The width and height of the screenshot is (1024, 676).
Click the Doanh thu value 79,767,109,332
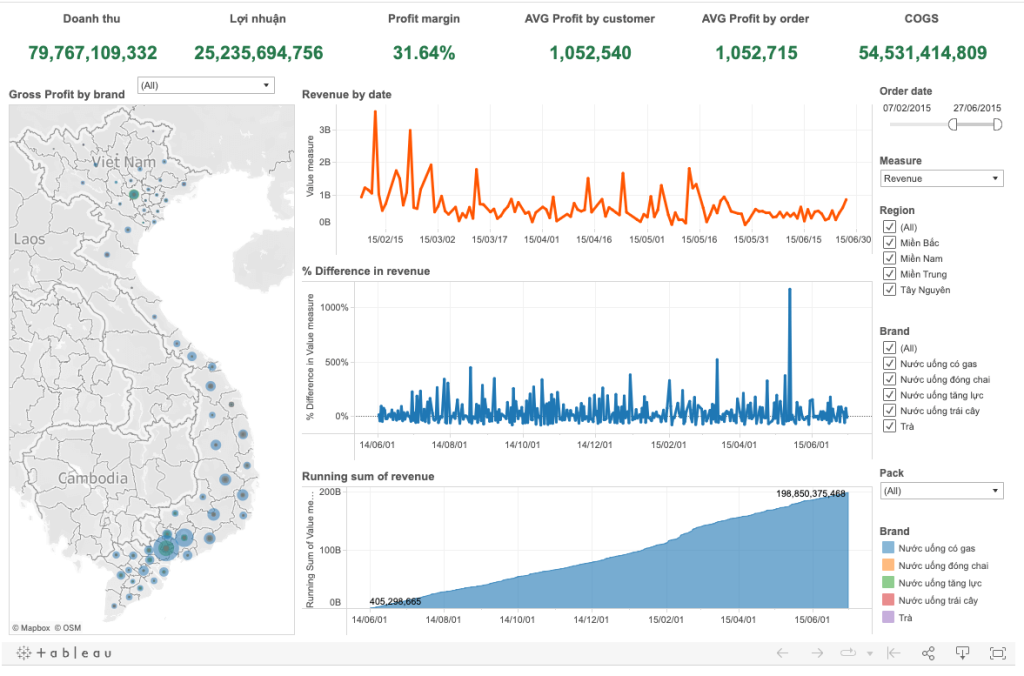(93, 53)
